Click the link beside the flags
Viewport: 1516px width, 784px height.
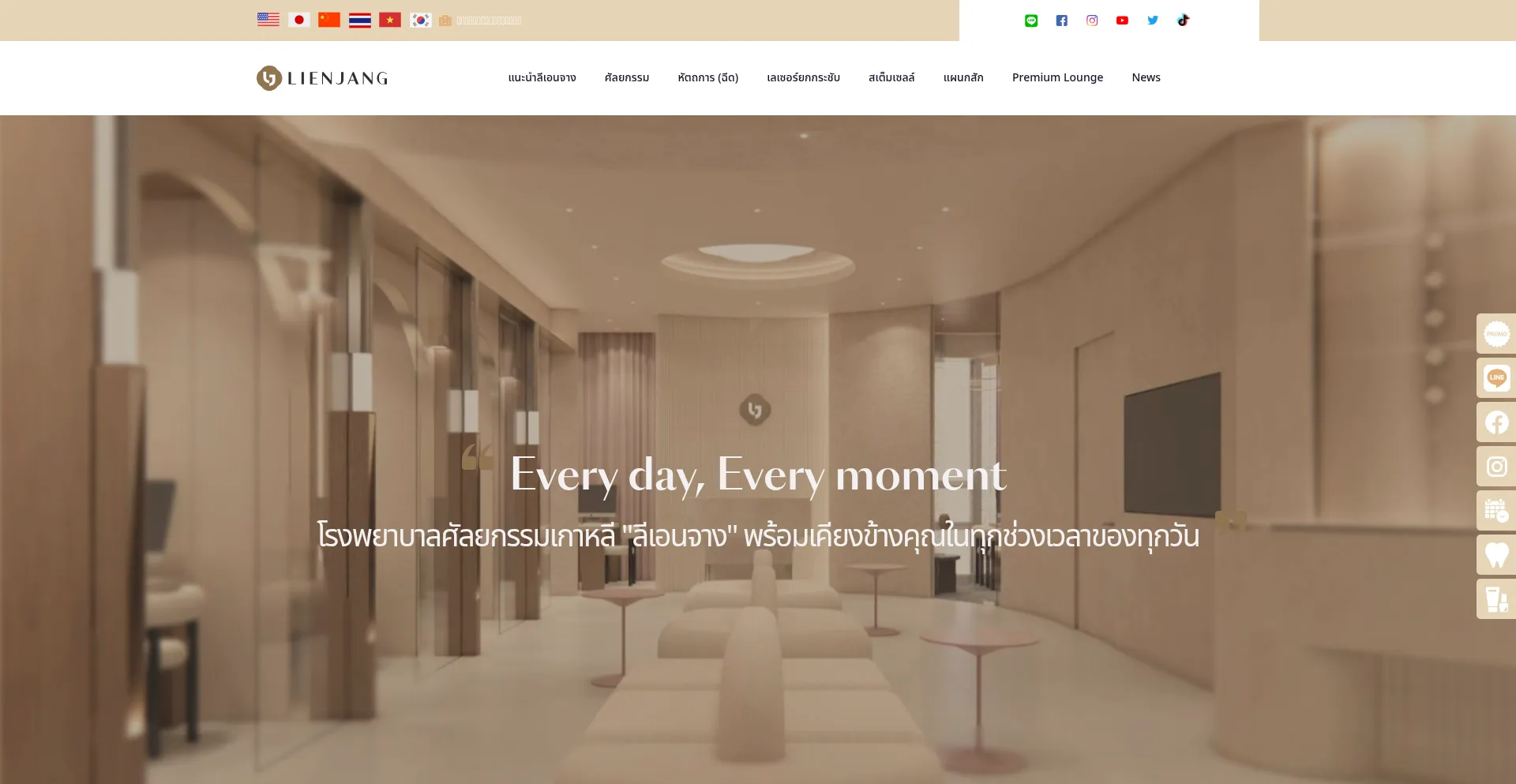tap(481, 21)
